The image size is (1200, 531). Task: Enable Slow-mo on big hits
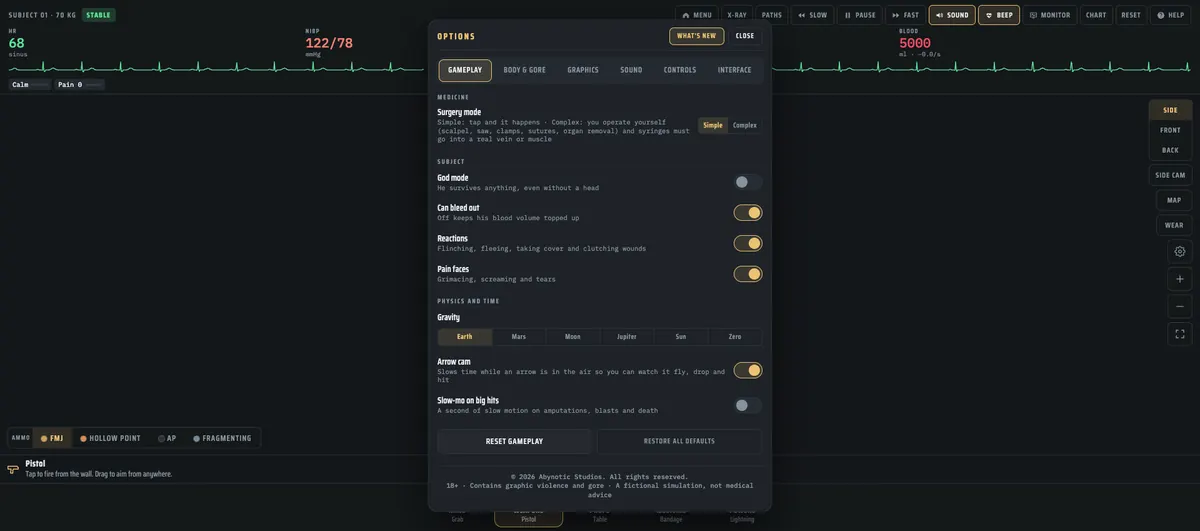748,405
